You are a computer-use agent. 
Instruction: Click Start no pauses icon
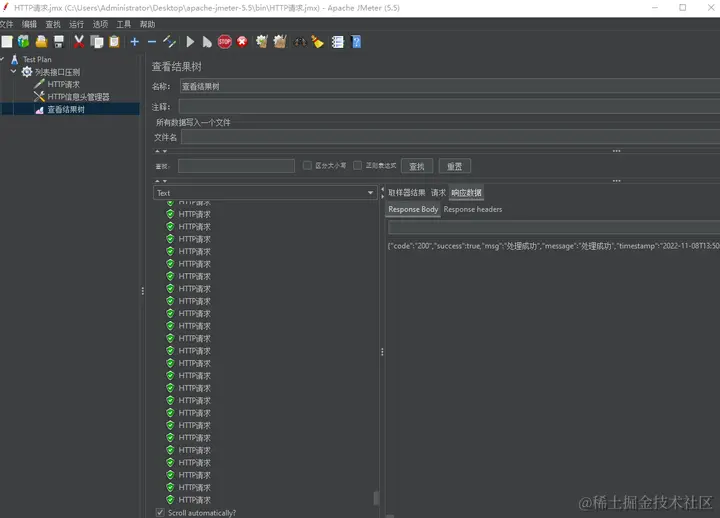[x=207, y=42]
